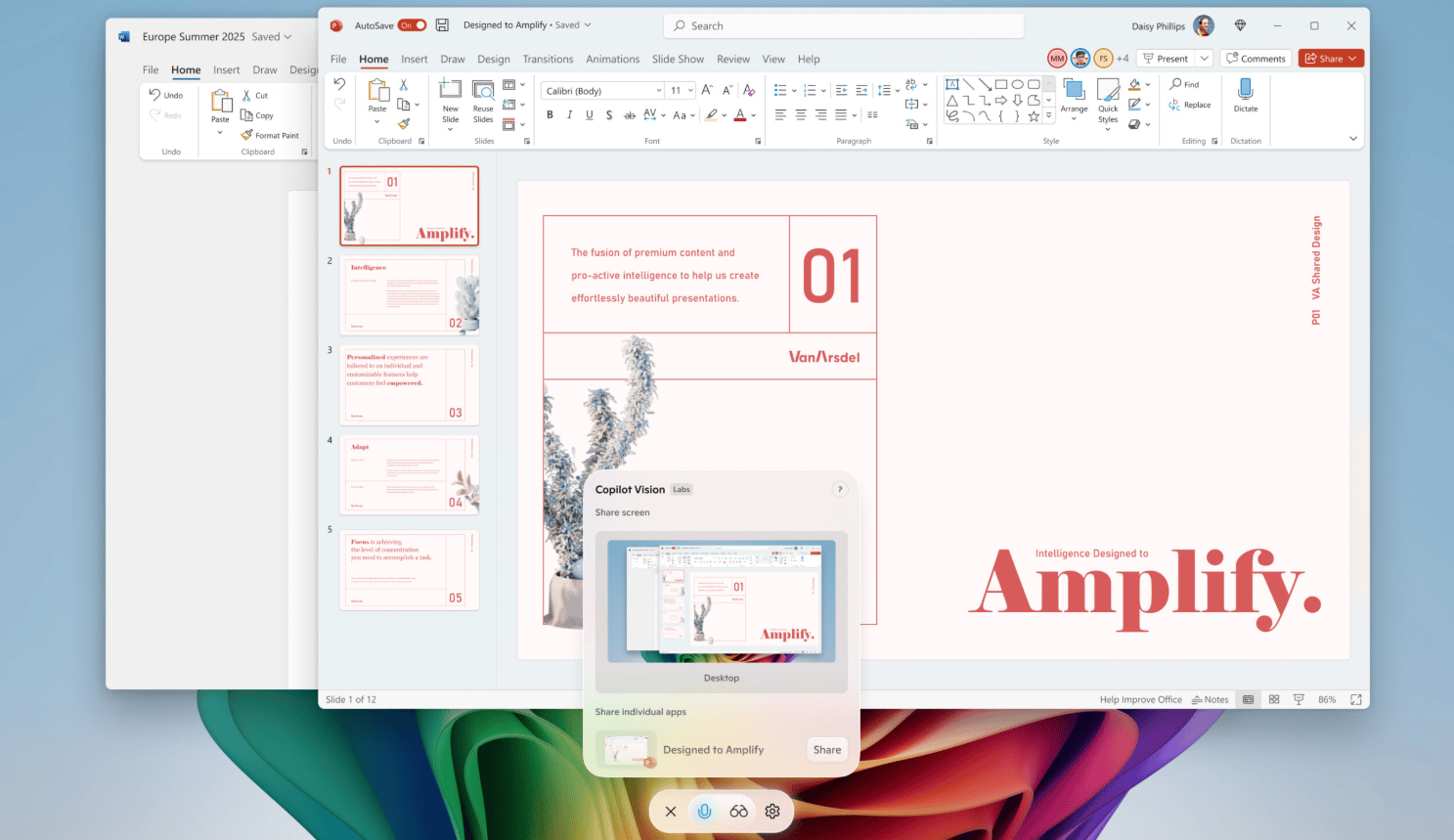Open the Slide Show tab
The width and height of the screenshot is (1454, 840).
pyautogui.click(x=678, y=59)
